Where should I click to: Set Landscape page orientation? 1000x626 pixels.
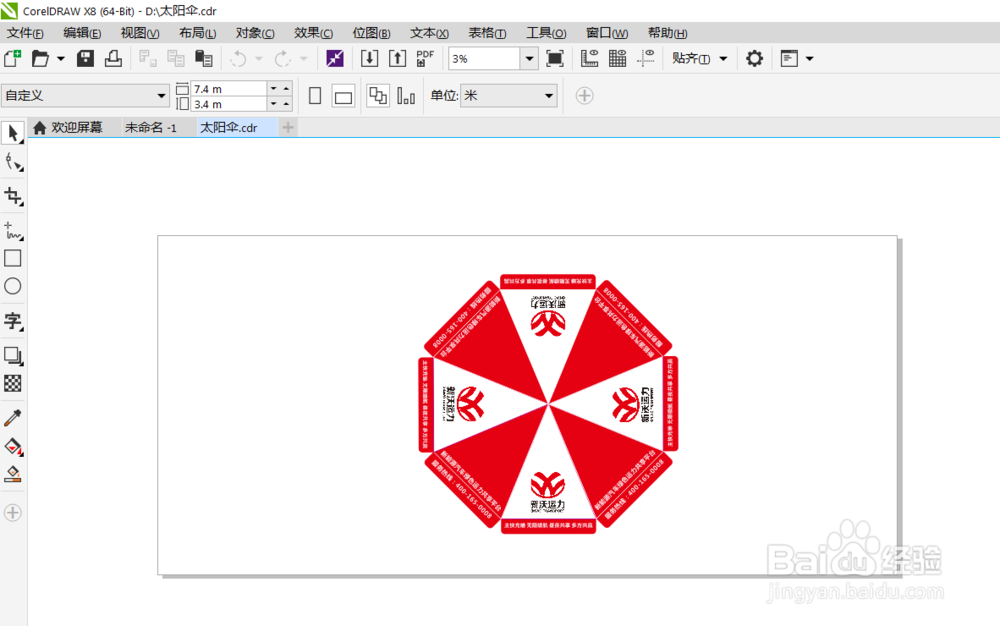click(x=343, y=96)
